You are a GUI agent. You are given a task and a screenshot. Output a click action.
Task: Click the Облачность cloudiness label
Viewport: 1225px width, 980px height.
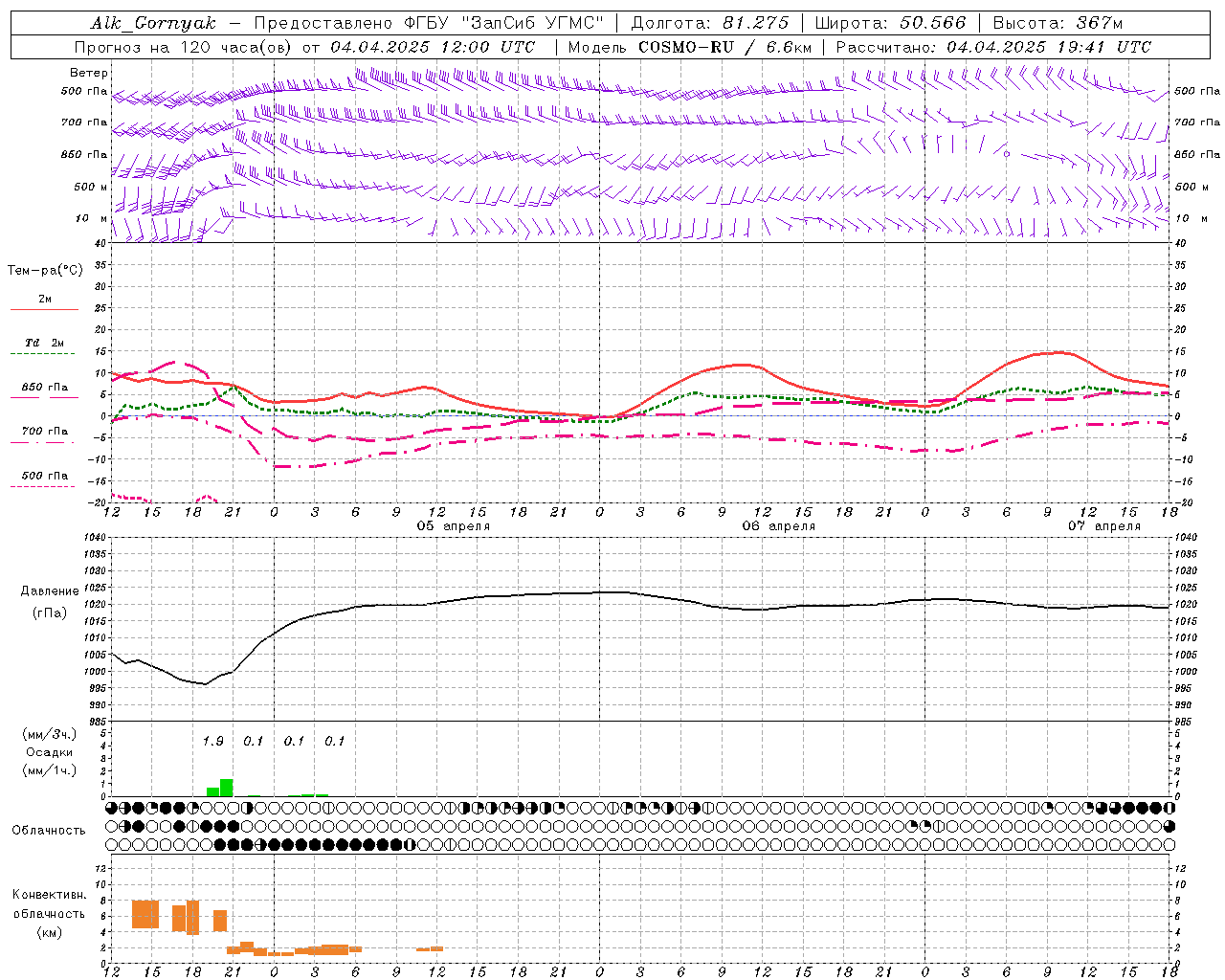tap(49, 831)
